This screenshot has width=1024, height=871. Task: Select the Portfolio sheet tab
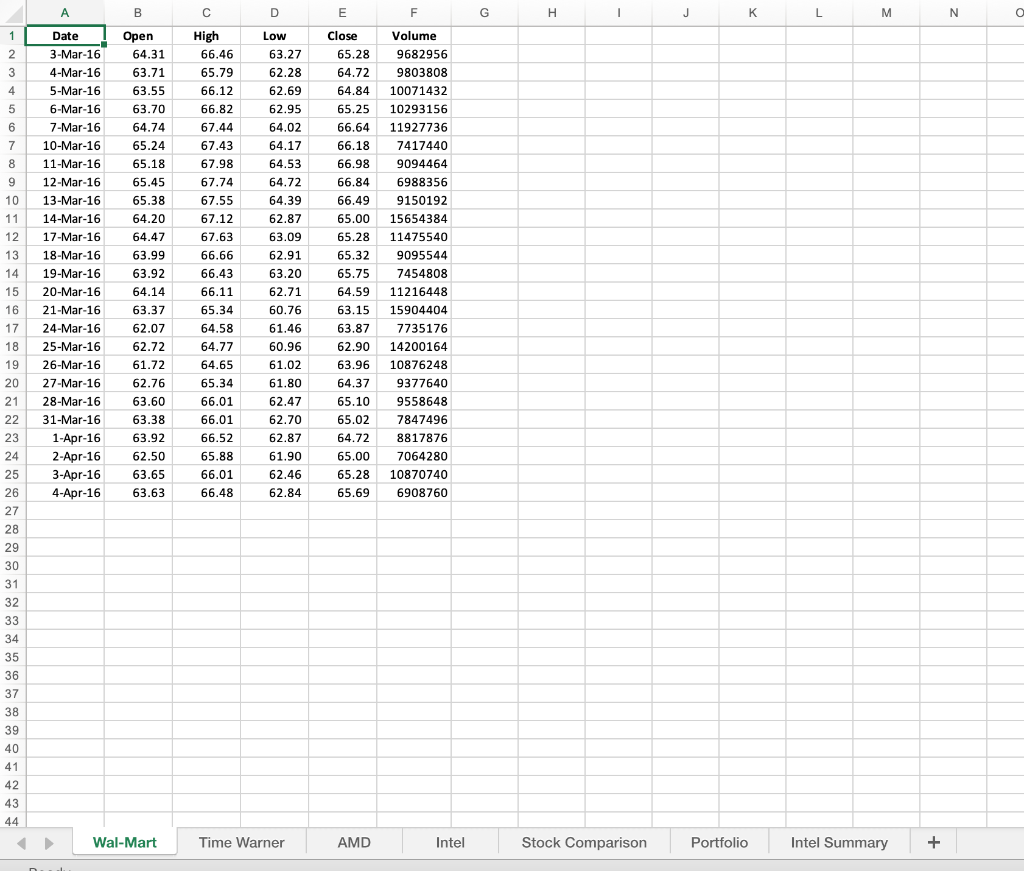coord(719,842)
